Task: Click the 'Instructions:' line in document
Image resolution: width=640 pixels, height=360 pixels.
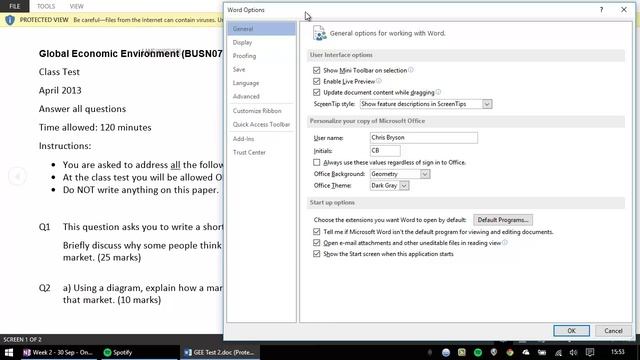Action: click(65, 146)
